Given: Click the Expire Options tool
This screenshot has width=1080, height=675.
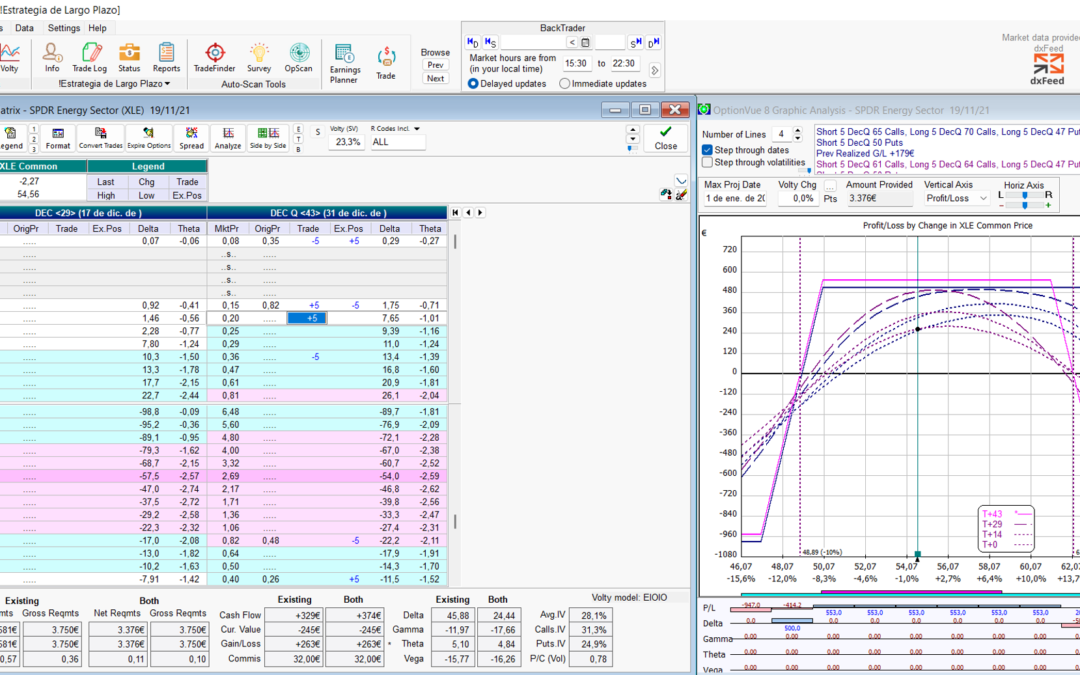Looking at the screenshot, I should coord(149,138).
